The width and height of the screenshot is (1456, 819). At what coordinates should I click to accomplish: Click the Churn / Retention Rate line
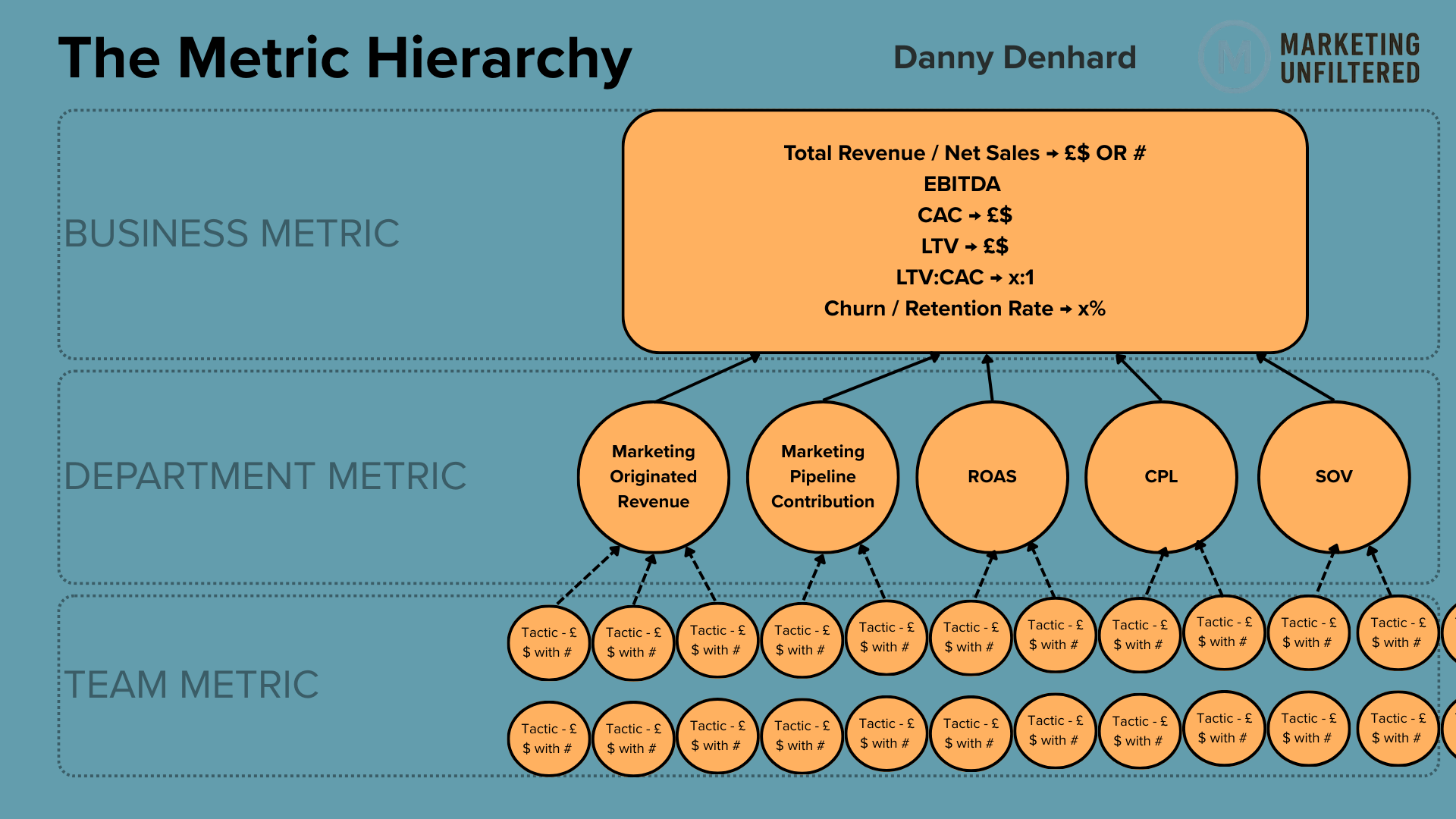tap(964, 309)
